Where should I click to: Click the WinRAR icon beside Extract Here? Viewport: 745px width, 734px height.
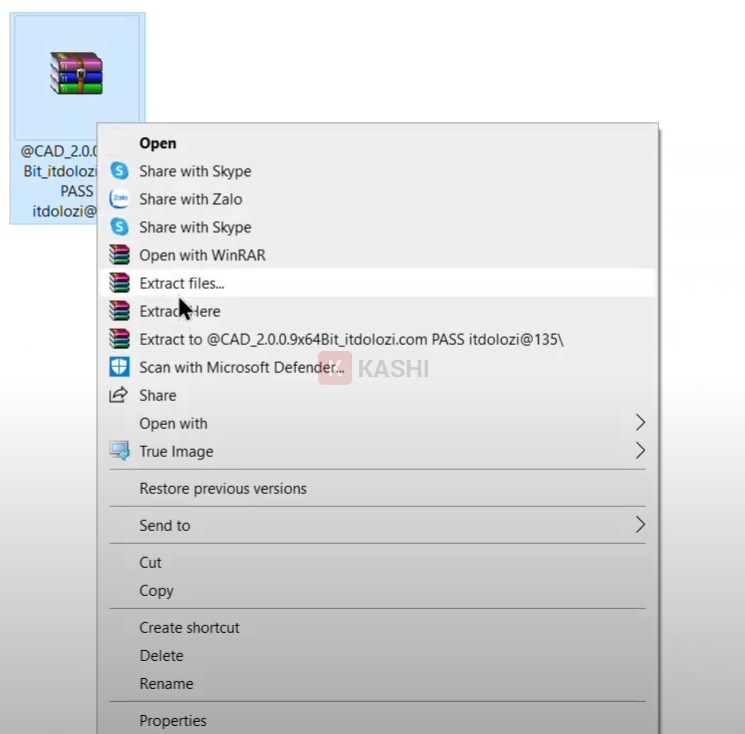119,311
